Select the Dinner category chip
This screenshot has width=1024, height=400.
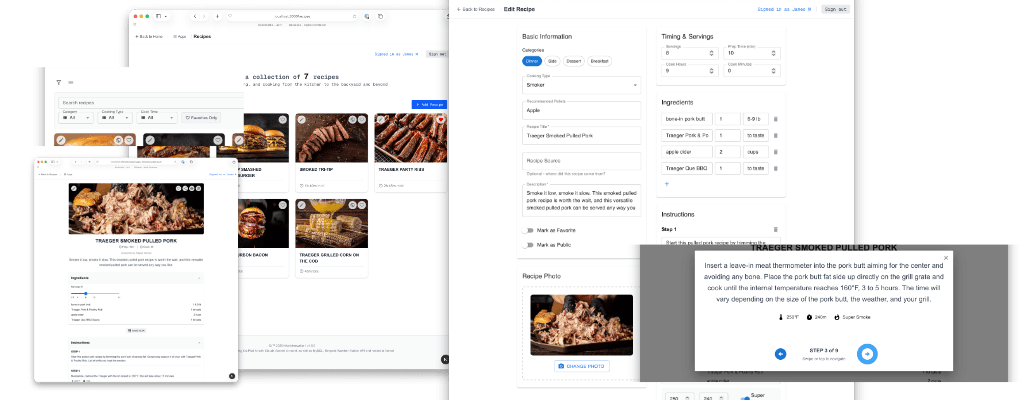pyautogui.click(x=532, y=61)
